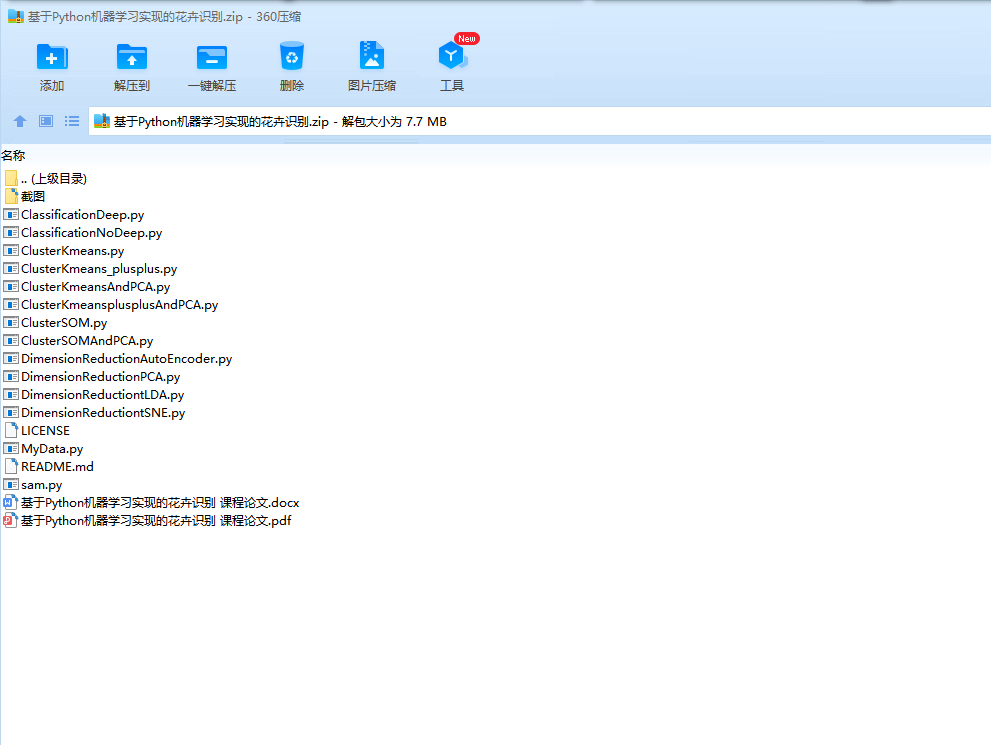The width and height of the screenshot is (991, 745).
Task: Click the script icon beside DimensionReductionPCA.py
Action: [x=11, y=377]
